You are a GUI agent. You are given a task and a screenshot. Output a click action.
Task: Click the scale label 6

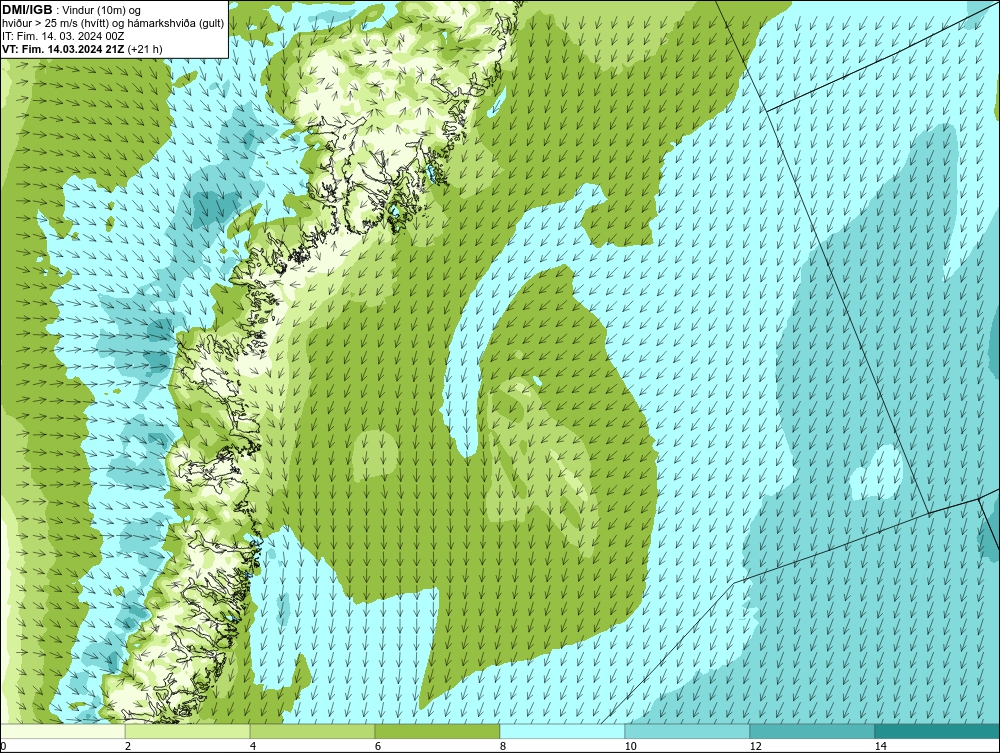click(x=378, y=746)
